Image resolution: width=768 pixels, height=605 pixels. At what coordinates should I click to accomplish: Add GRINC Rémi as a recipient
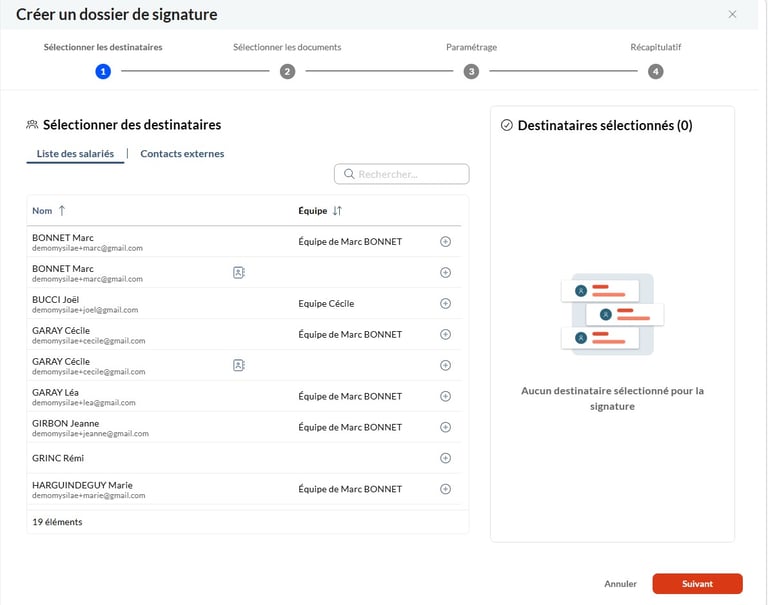click(446, 458)
